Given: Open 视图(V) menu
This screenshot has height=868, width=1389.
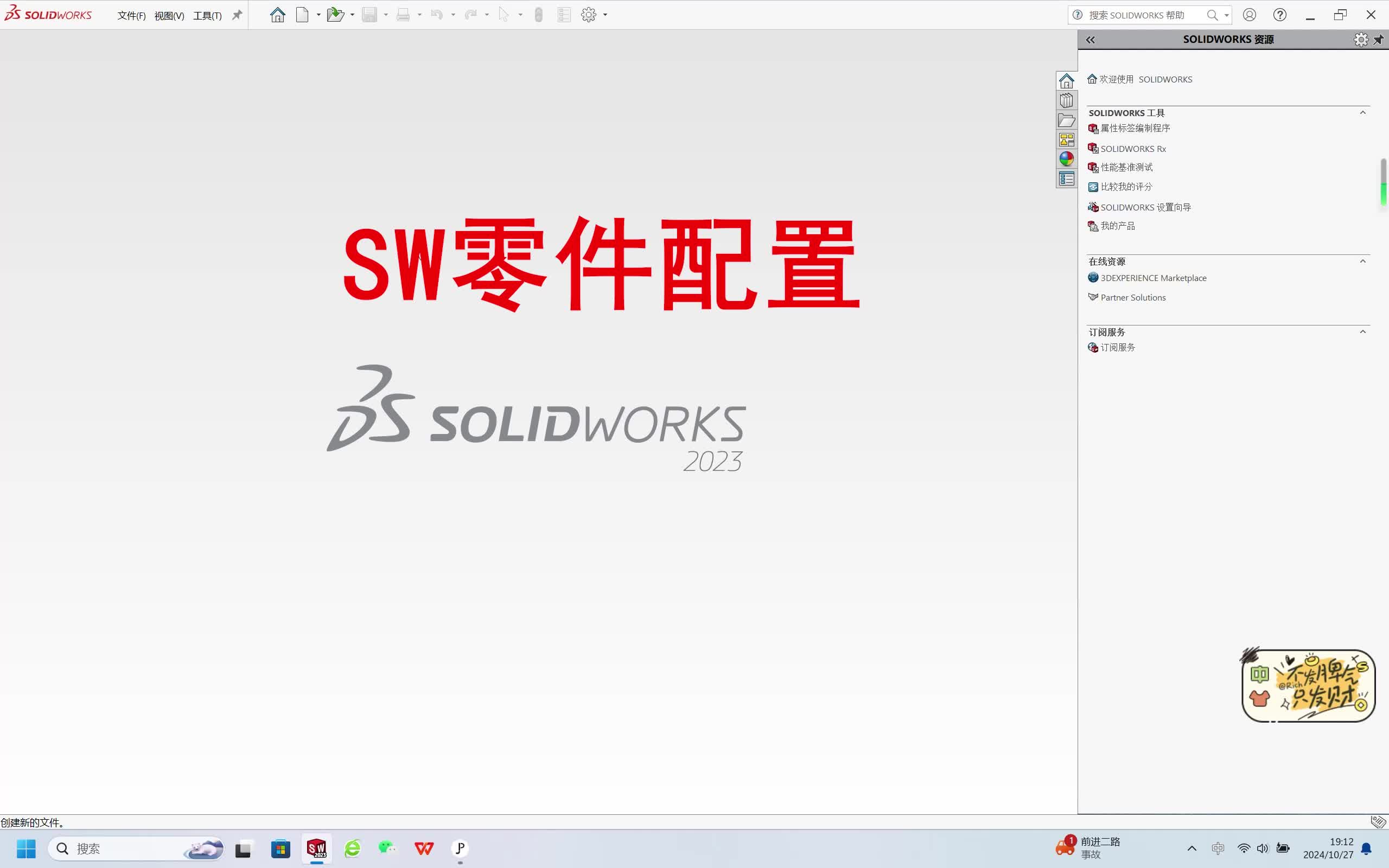Looking at the screenshot, I should coord(169,16).
